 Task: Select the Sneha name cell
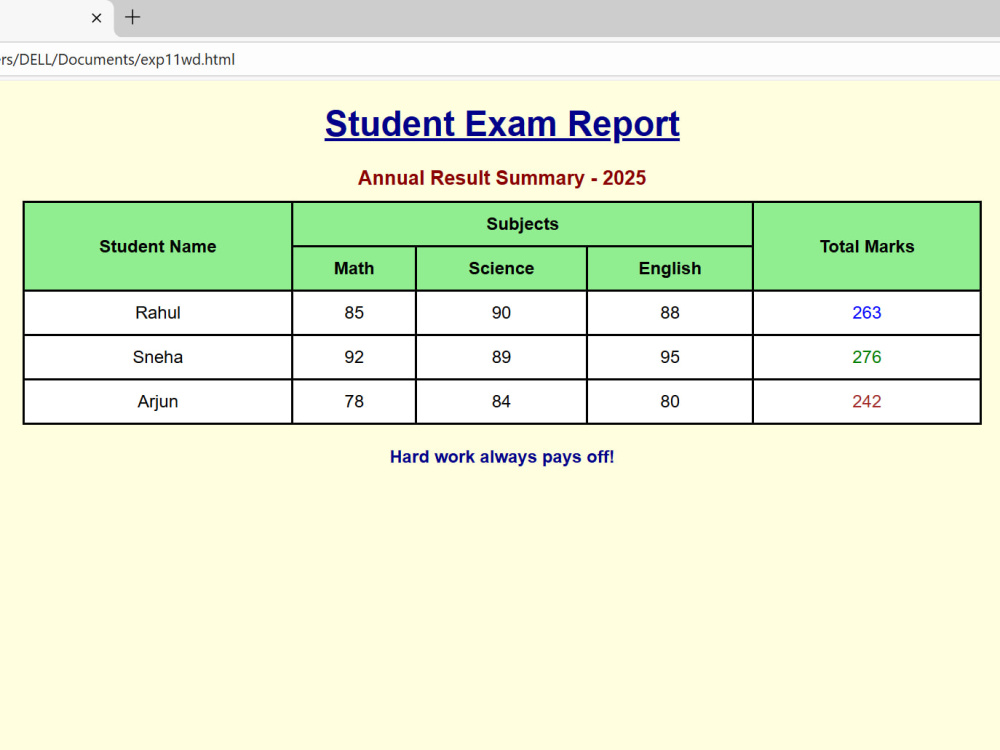pos(158,357)
